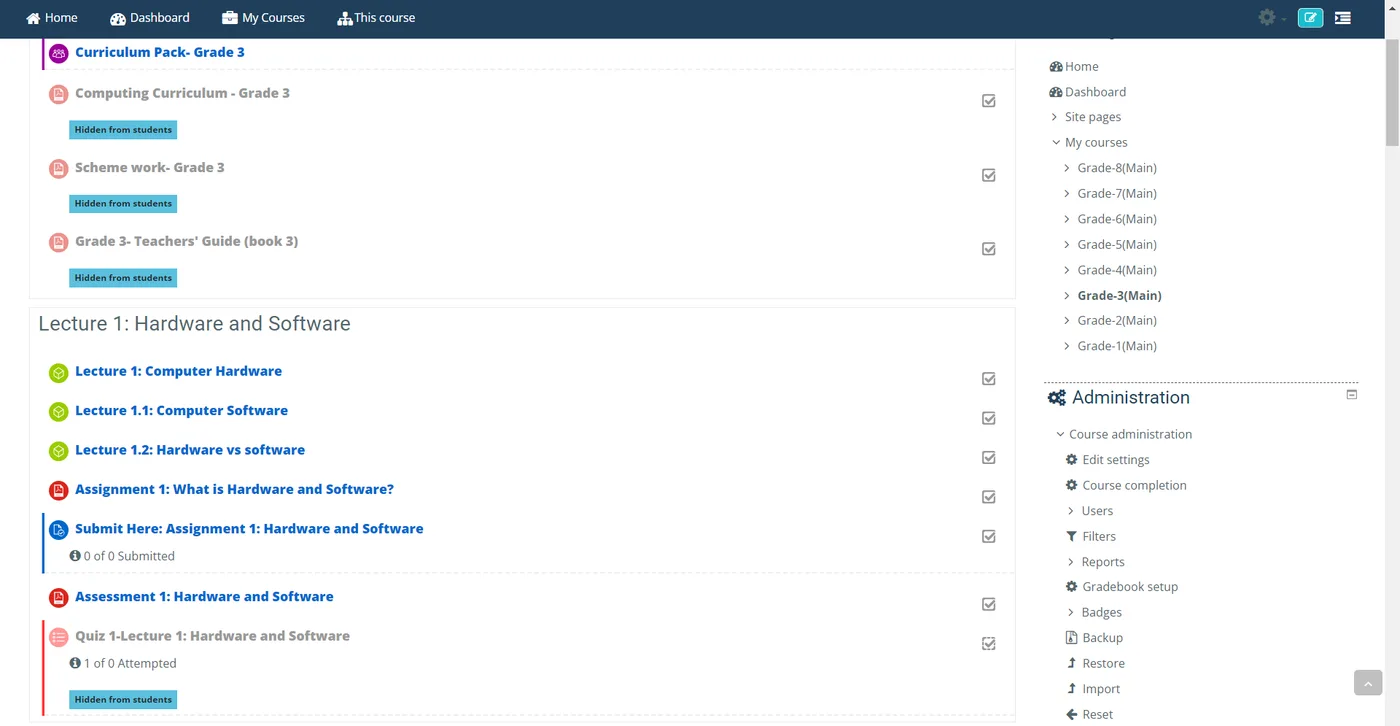1400x726 pixels.
Task: Click the sidebar block toggle icon in the top bar
Action: [x=1343, y=18]
